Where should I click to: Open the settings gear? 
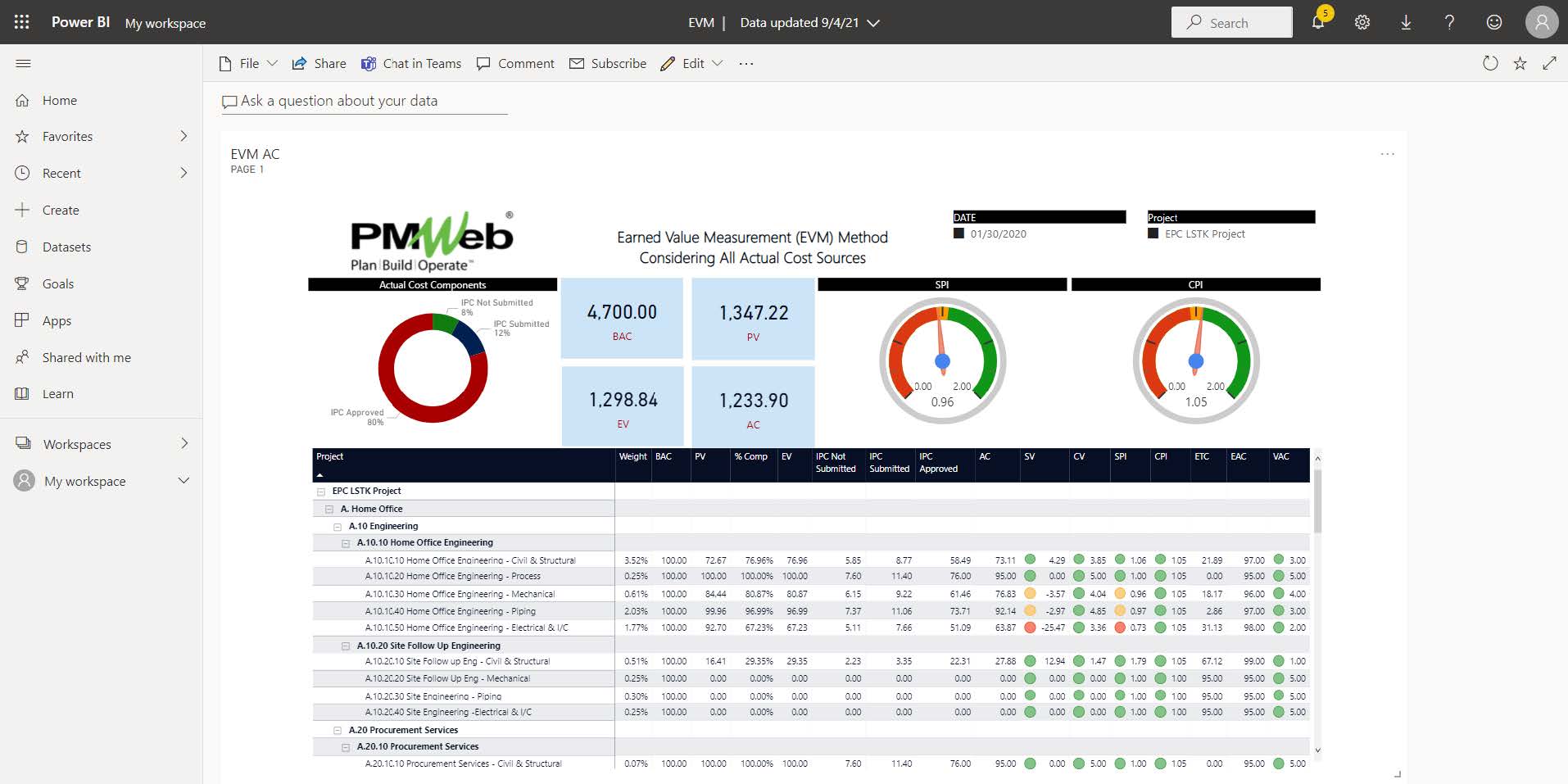(x=1362, y=23)
